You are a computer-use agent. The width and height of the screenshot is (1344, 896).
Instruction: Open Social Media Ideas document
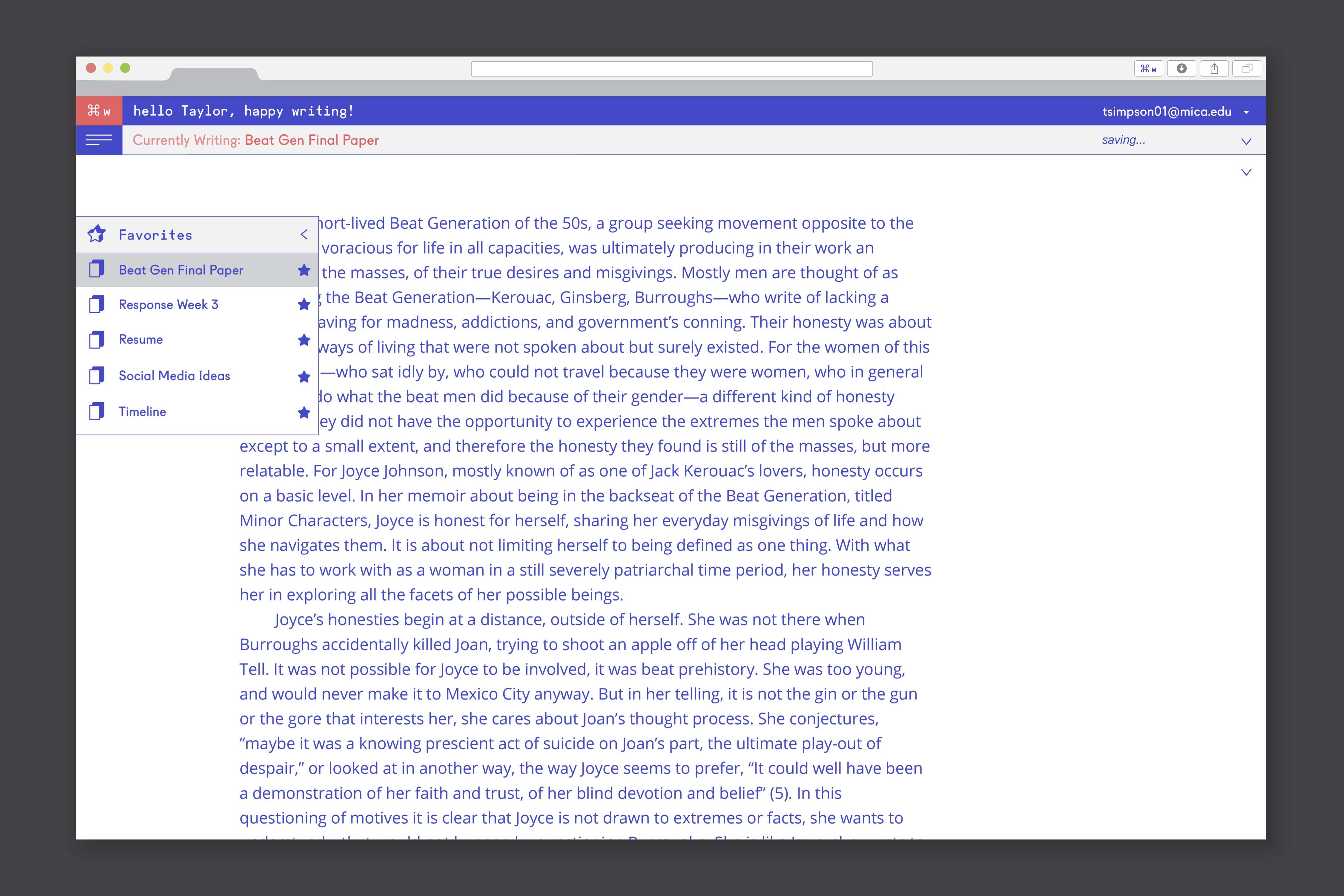point(174,376)
